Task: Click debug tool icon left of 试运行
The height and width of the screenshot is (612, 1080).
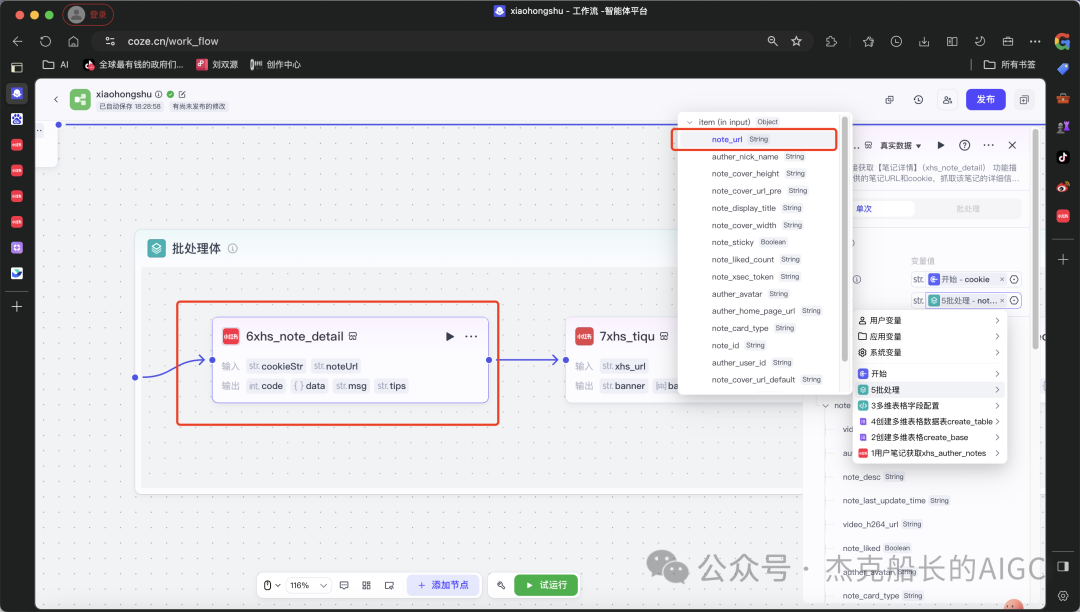Action: click(501, 585)
